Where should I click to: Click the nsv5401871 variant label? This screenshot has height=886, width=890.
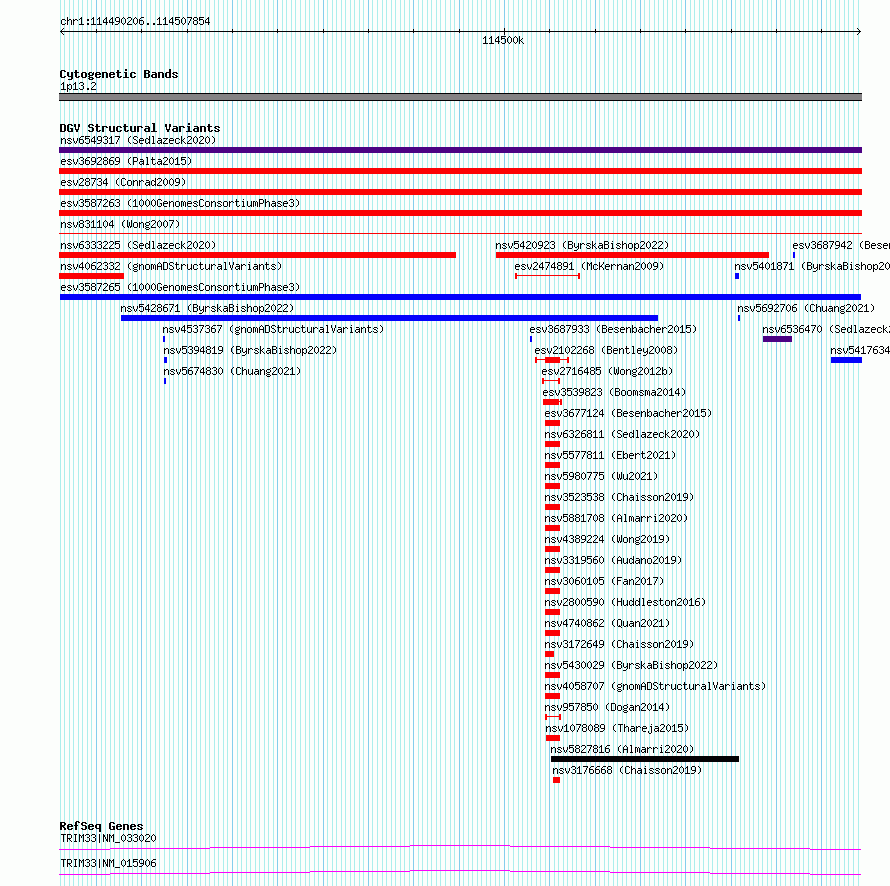click(x=812, y=266)
